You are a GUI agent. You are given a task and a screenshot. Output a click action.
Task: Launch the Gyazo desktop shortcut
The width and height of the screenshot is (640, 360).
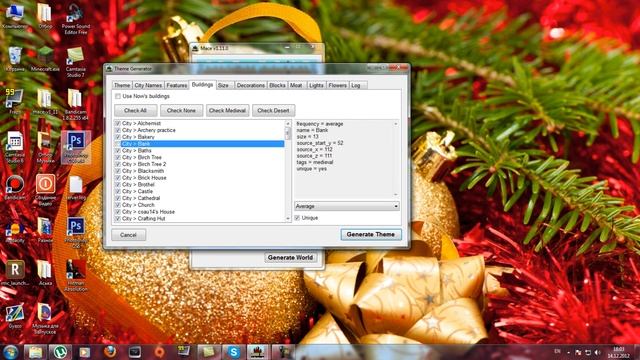point(15,316)
